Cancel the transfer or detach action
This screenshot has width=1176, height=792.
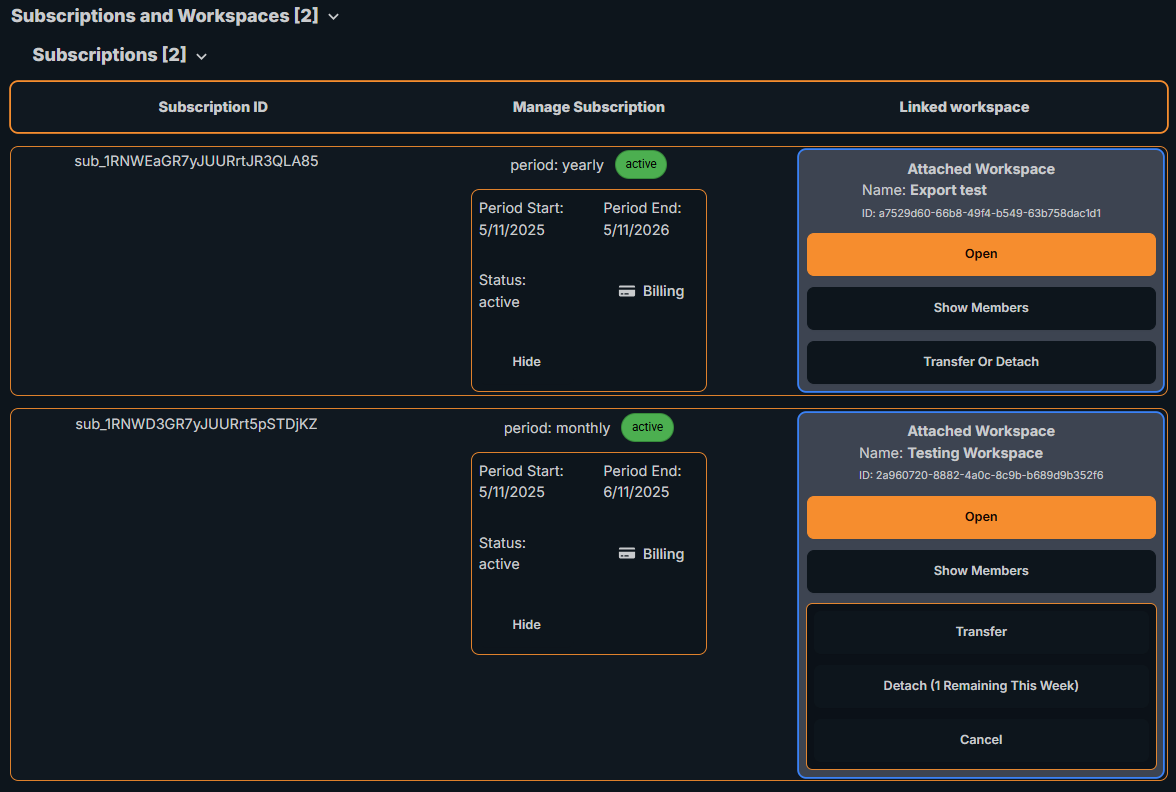(981, 739)
